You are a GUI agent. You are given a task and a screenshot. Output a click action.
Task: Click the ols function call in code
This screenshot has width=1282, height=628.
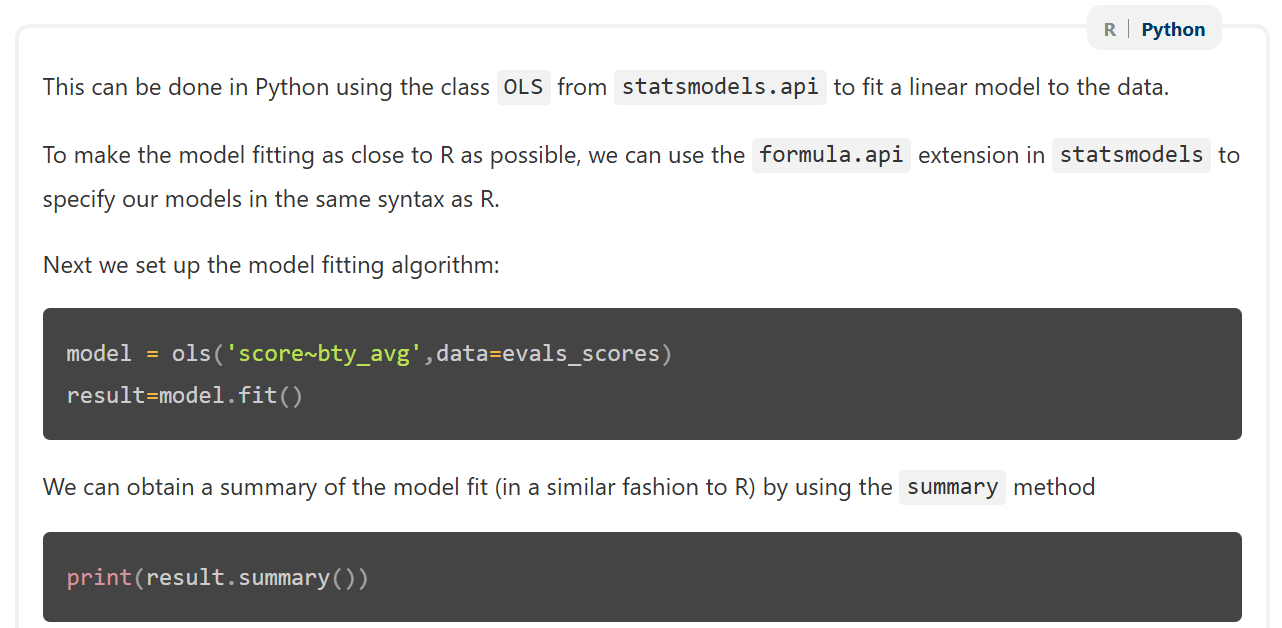click(x=191, y=354)
